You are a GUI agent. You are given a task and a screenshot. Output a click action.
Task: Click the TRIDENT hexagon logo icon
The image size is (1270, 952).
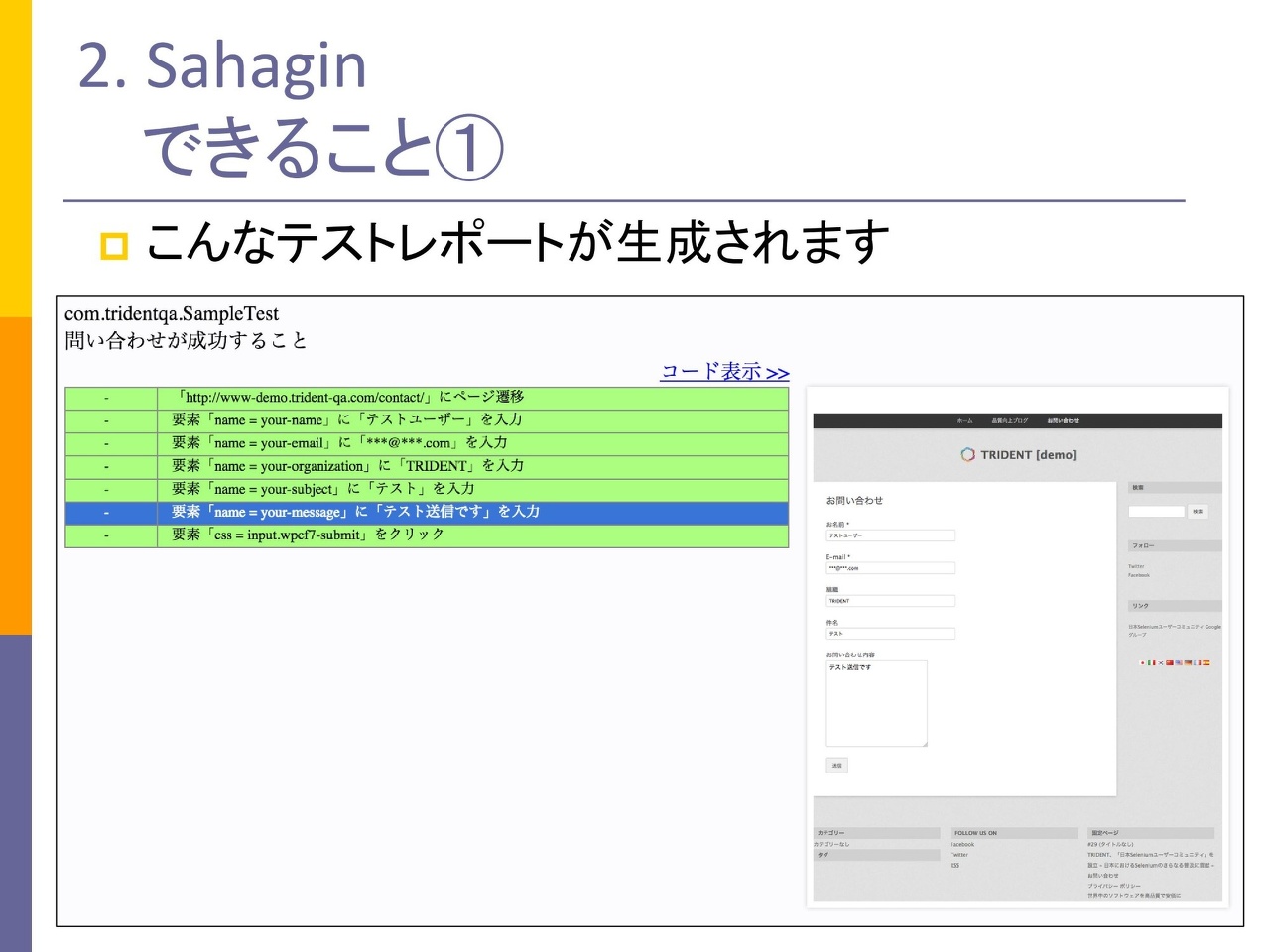(x=967, y=454)
